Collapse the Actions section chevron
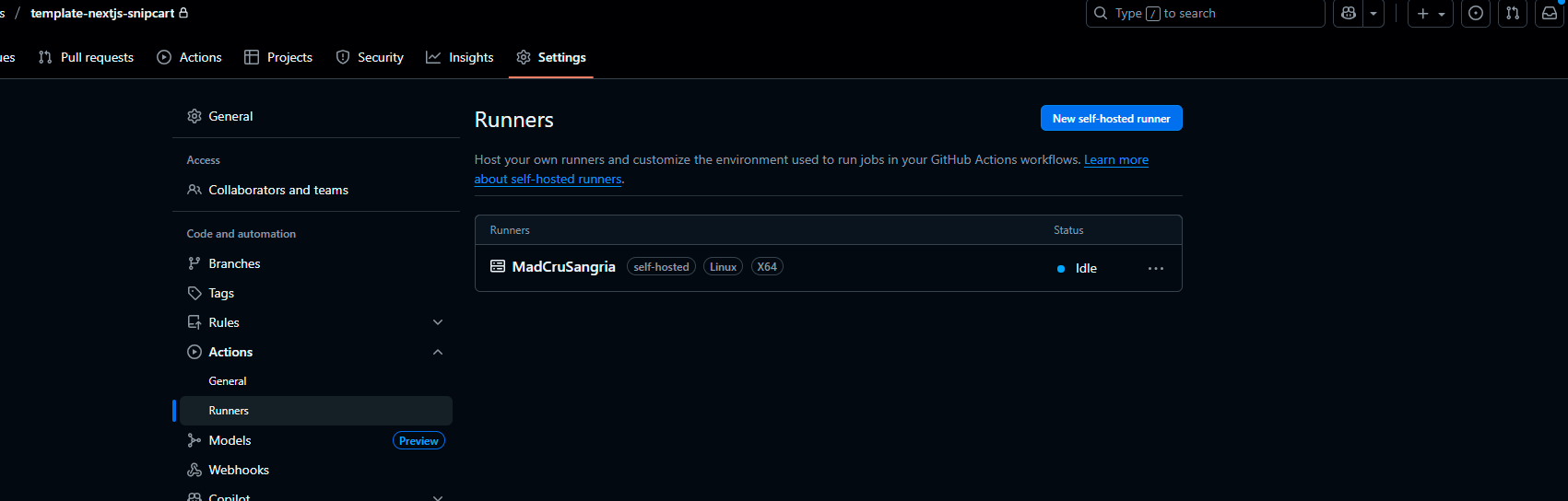1568x501 pixels. click(x=438, y=352)
